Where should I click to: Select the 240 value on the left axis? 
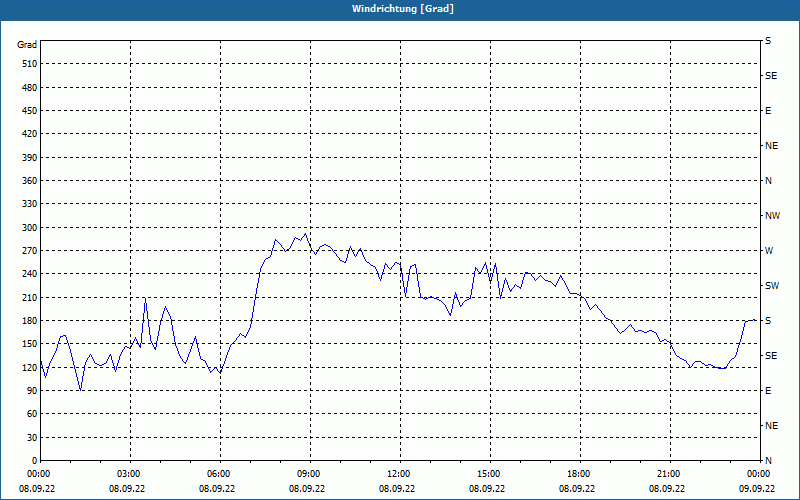[x=30, y=274]
